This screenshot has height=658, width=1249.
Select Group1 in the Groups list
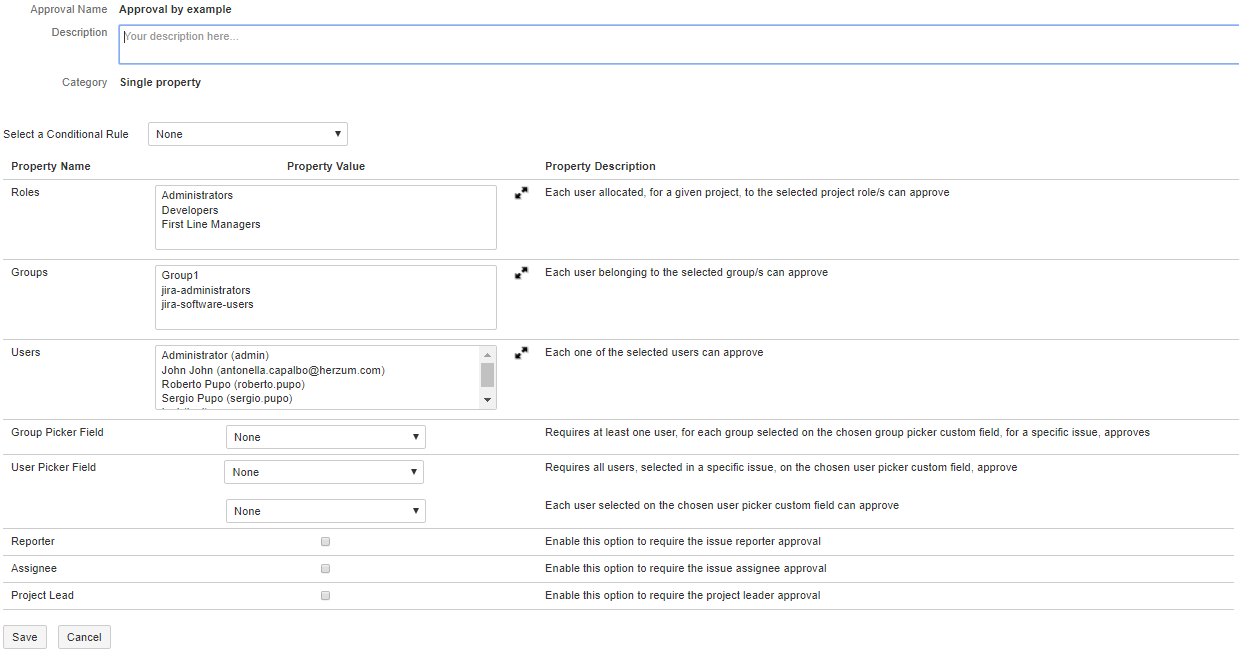tap(180, 276)
